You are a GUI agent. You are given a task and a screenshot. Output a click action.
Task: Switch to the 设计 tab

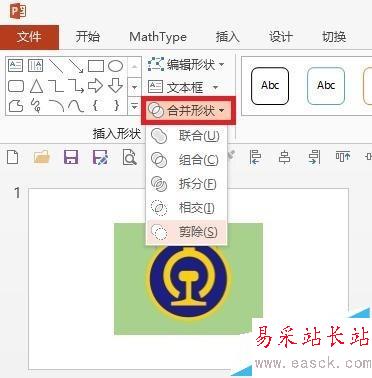(280, 36)
